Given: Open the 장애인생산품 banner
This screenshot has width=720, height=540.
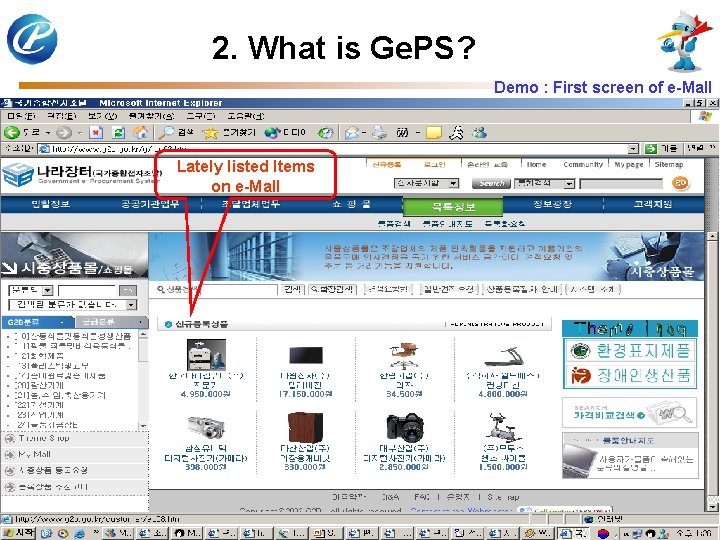Looking at the screenshot, I should pos(630,376).
